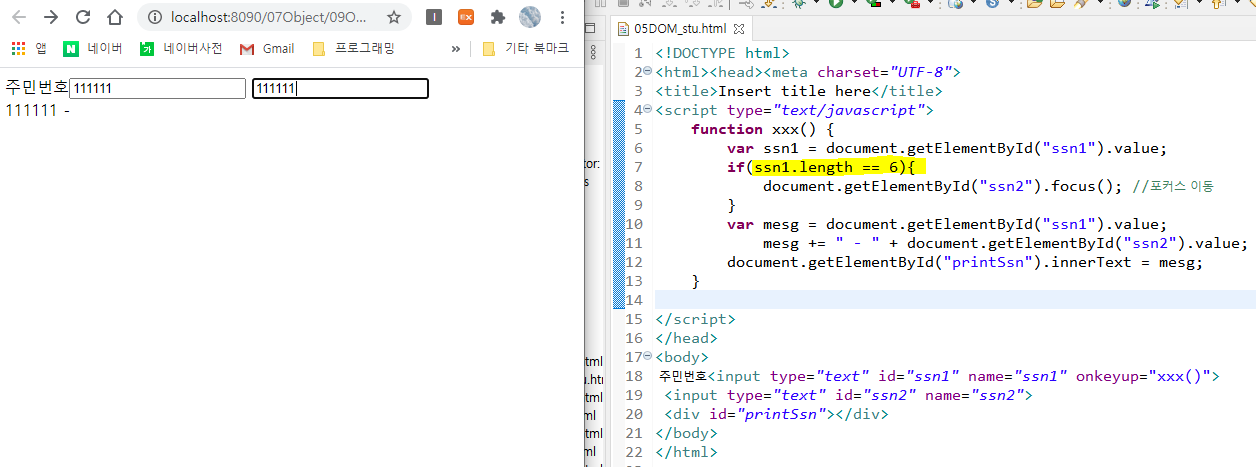
Task: Bookmark this page with the star
Action: point(394,17)
